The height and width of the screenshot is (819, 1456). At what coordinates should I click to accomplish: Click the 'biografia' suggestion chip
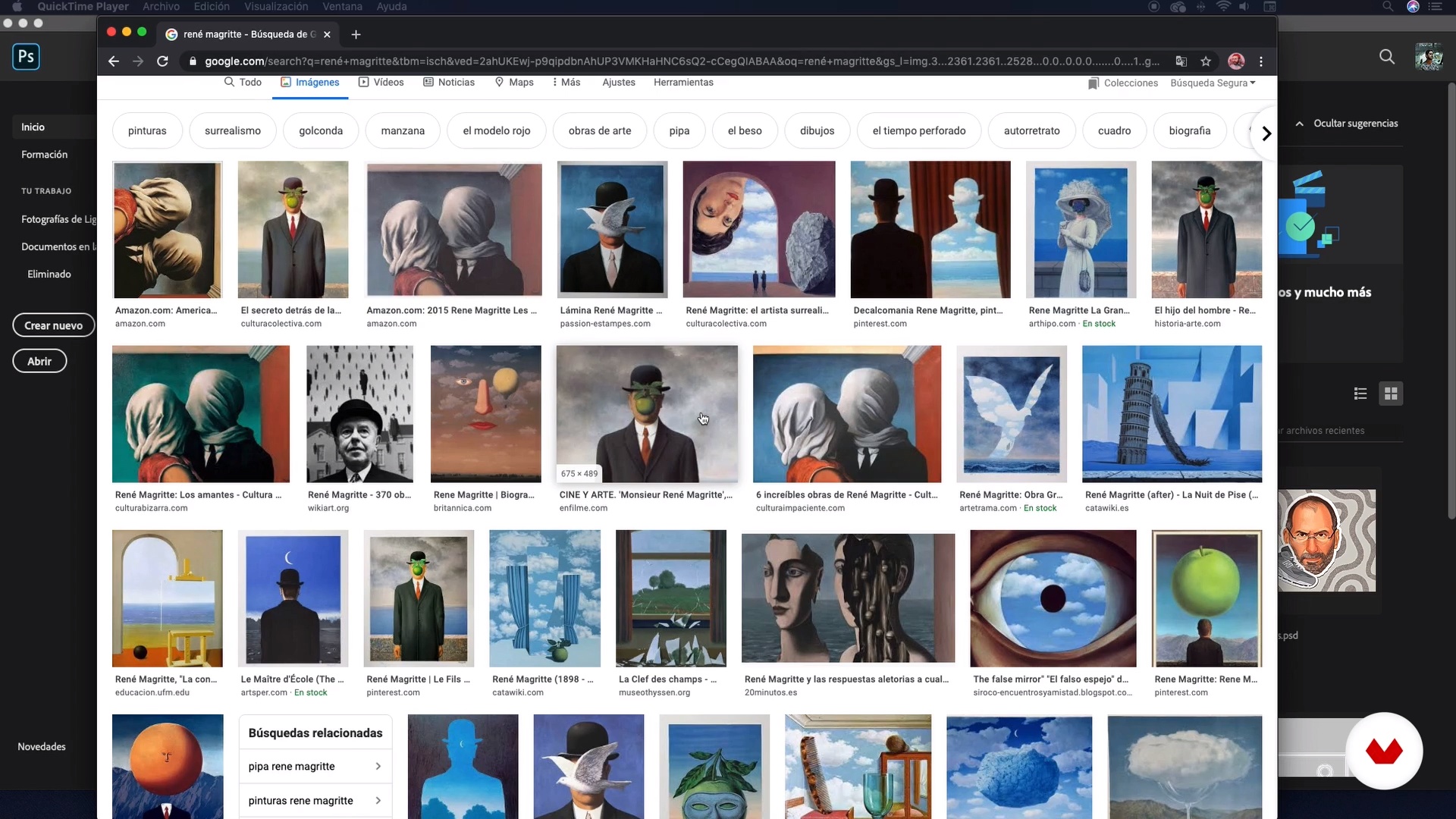[x=1190, y=131]
